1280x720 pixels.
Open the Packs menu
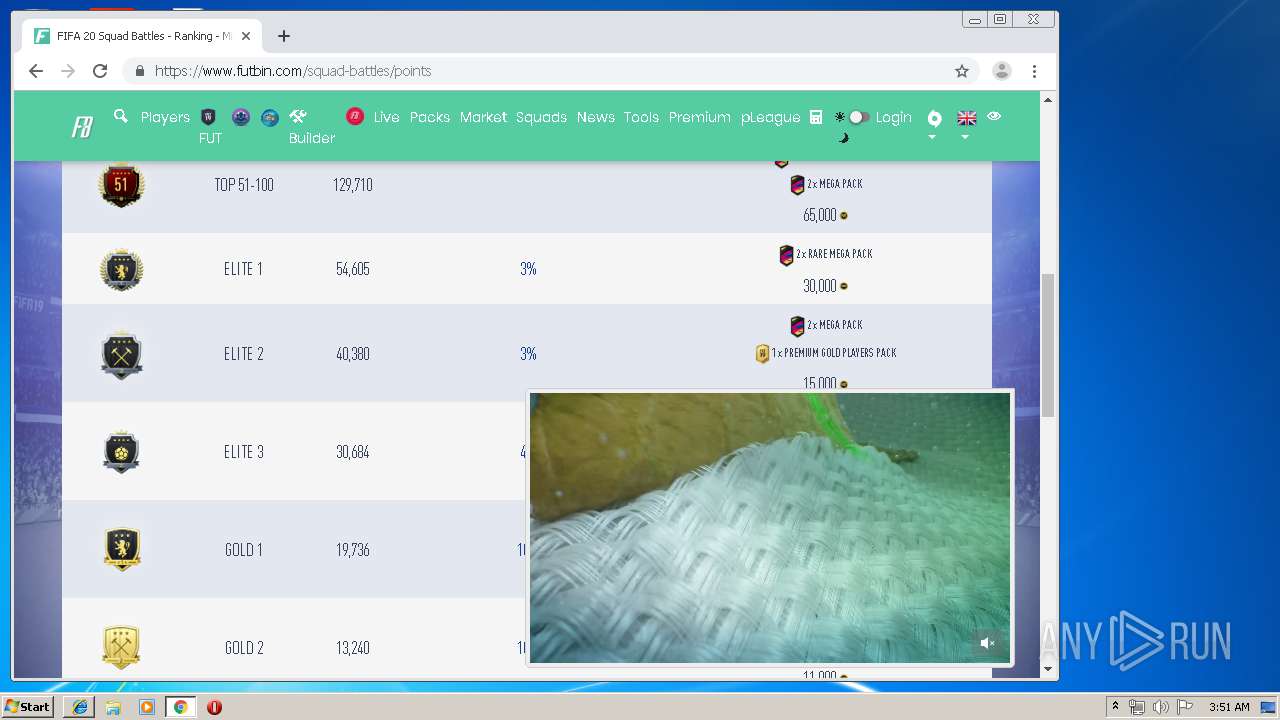[x=430, y=117]
